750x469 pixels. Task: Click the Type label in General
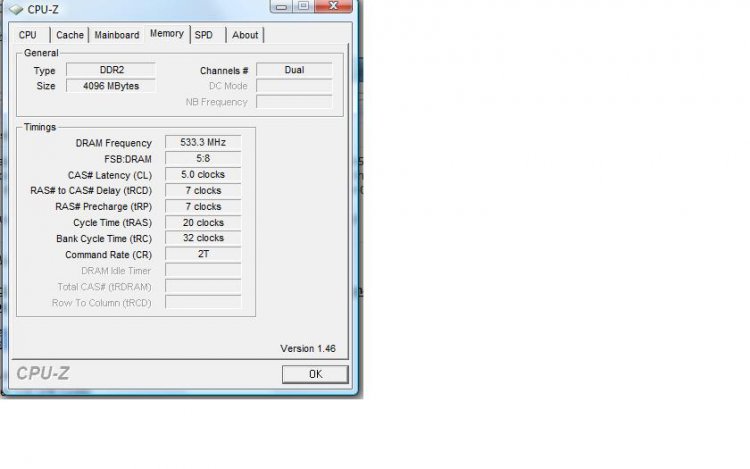point(44,71)
